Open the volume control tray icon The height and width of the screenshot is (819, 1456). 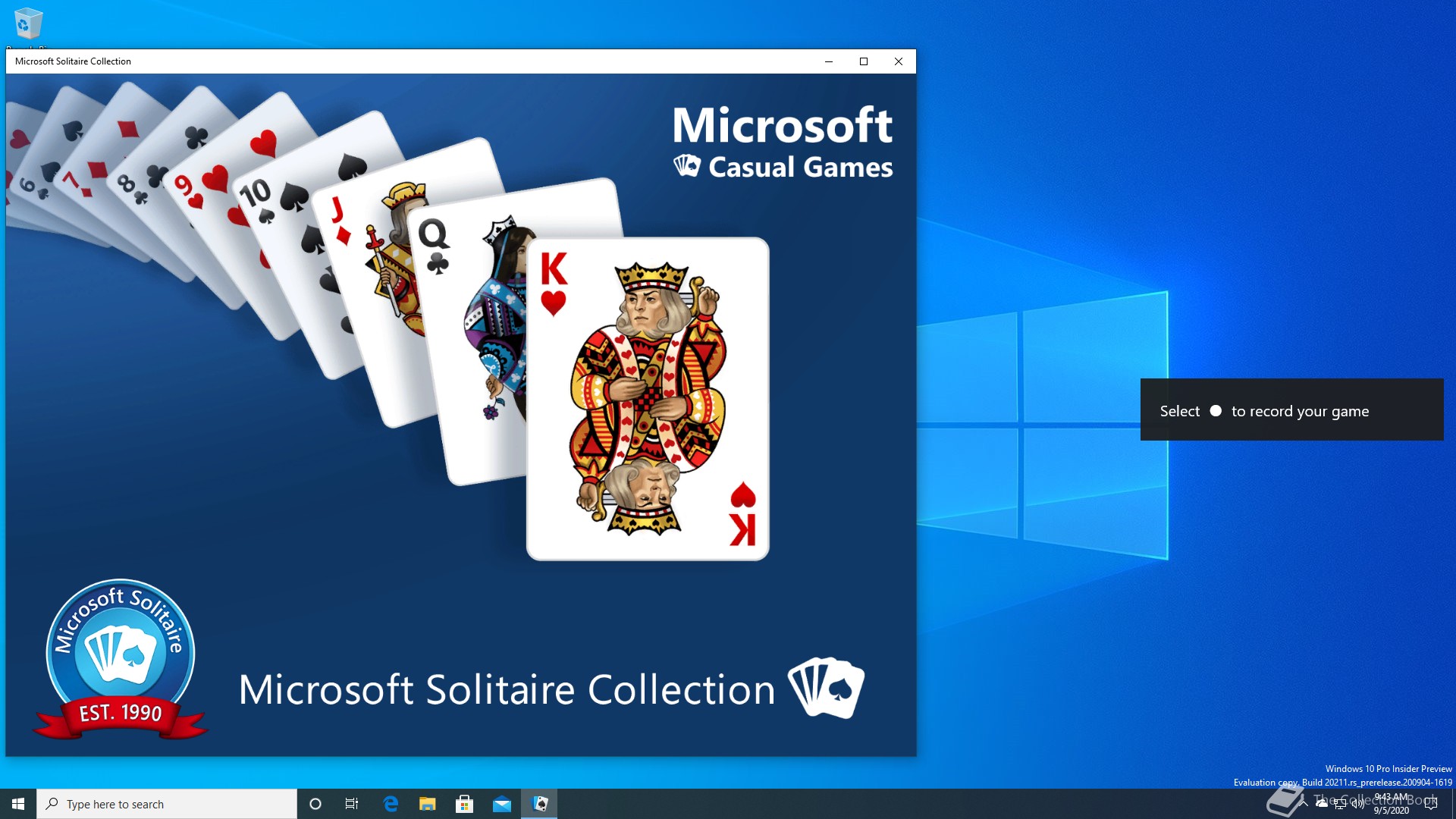point(1358,804)
